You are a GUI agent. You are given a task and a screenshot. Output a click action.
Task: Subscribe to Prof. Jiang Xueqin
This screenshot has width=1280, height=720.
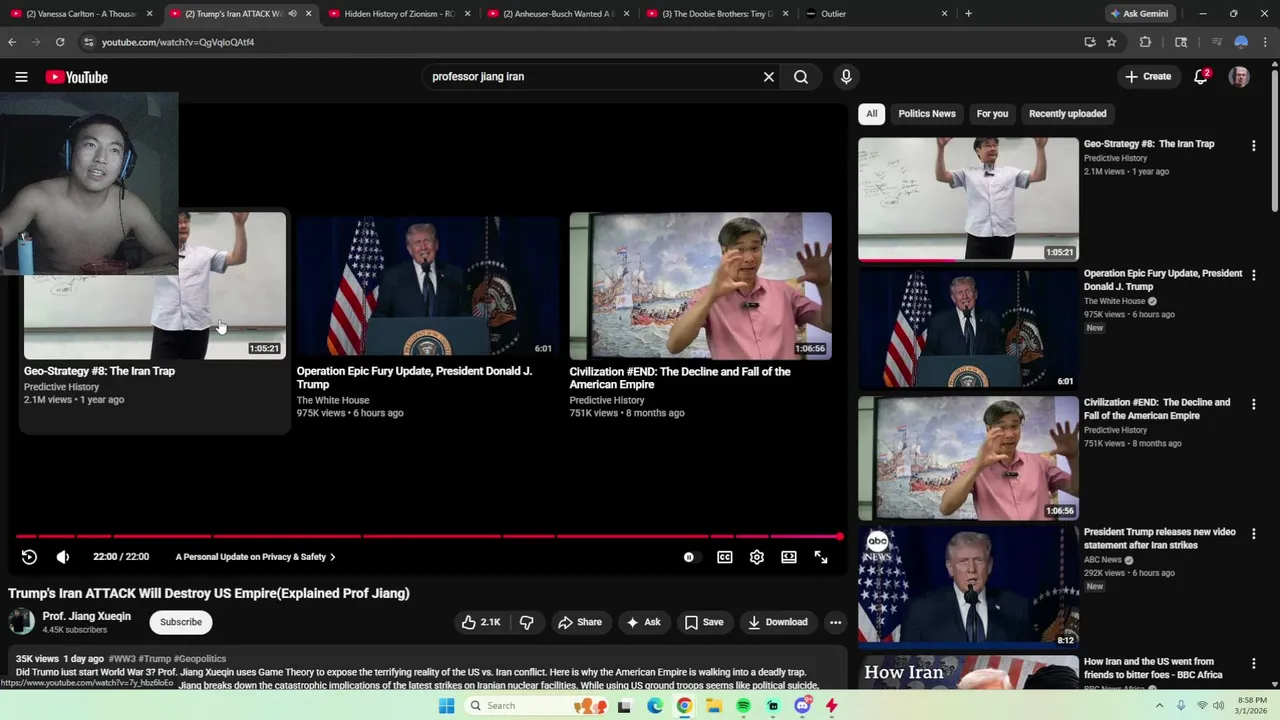[181, 622]
